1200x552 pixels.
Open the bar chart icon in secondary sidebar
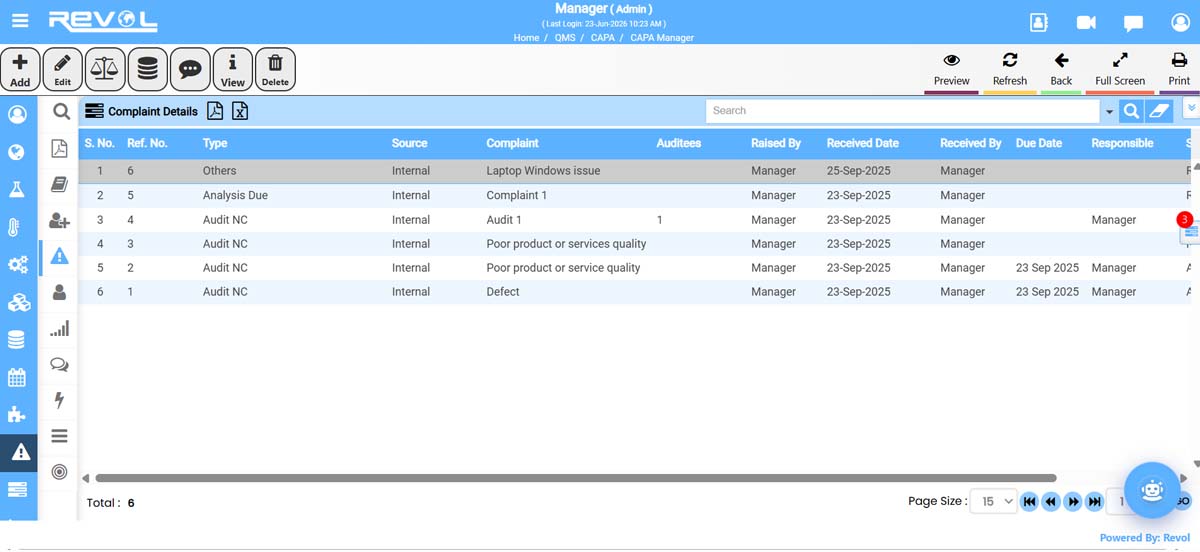(59, 328)
